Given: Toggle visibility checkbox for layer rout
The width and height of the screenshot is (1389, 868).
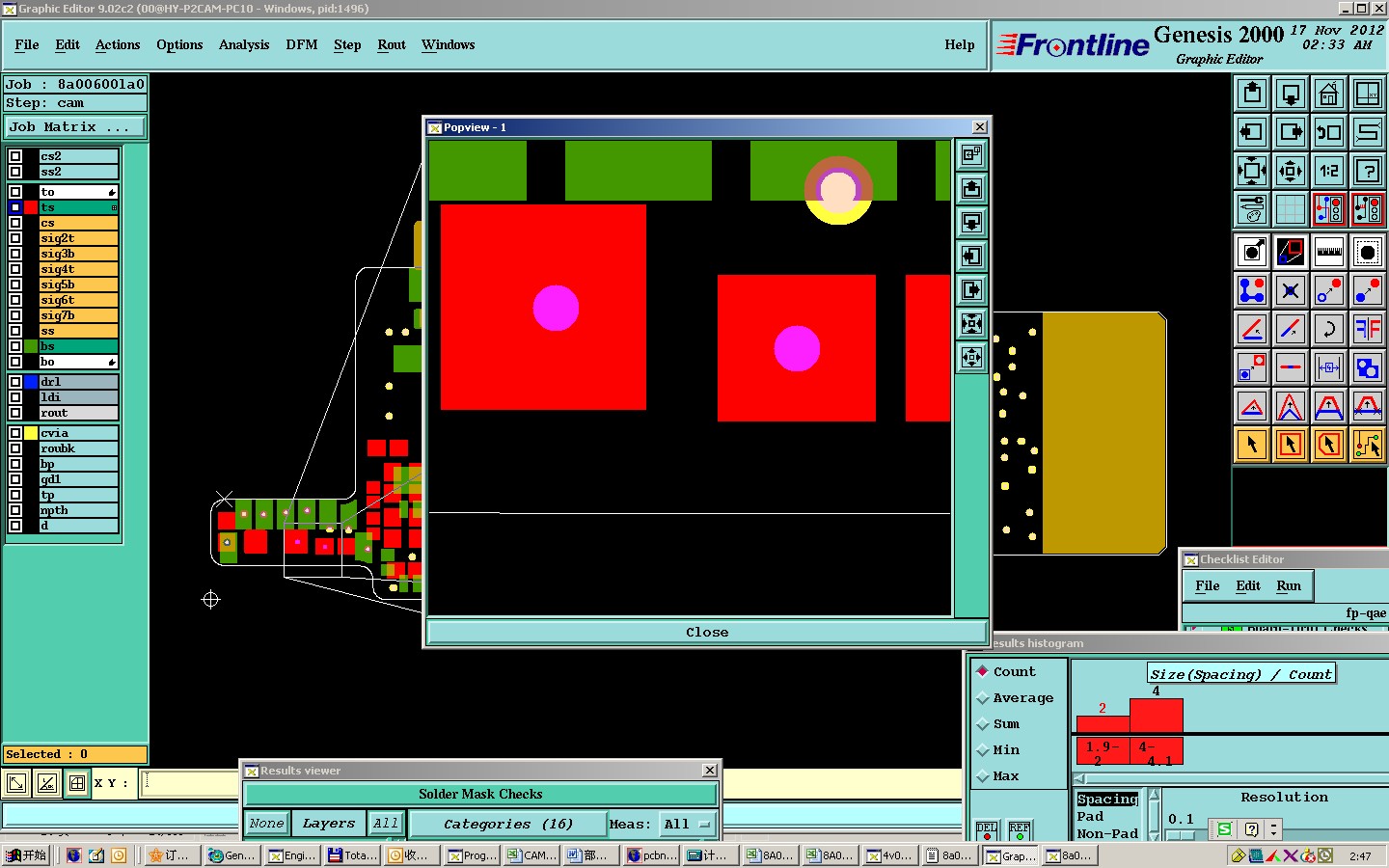Looking at the screenshot, I should [x=15, y=413].
